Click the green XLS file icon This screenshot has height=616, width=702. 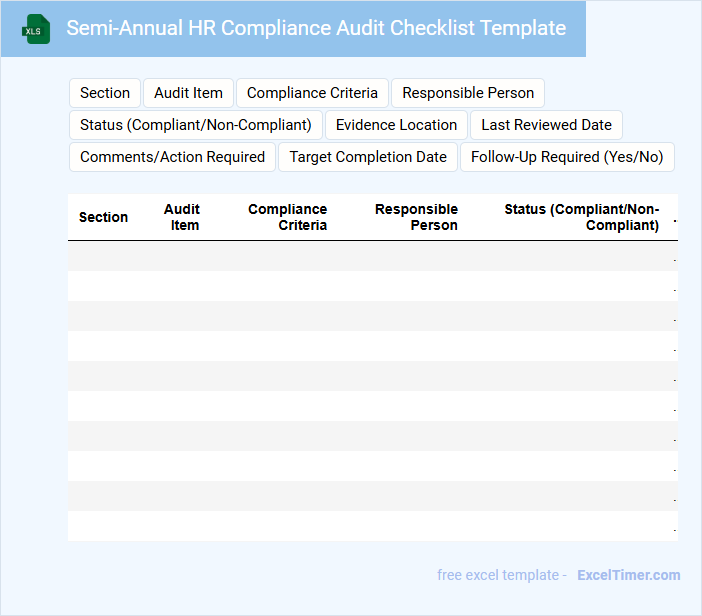click(x=37, y=29)
